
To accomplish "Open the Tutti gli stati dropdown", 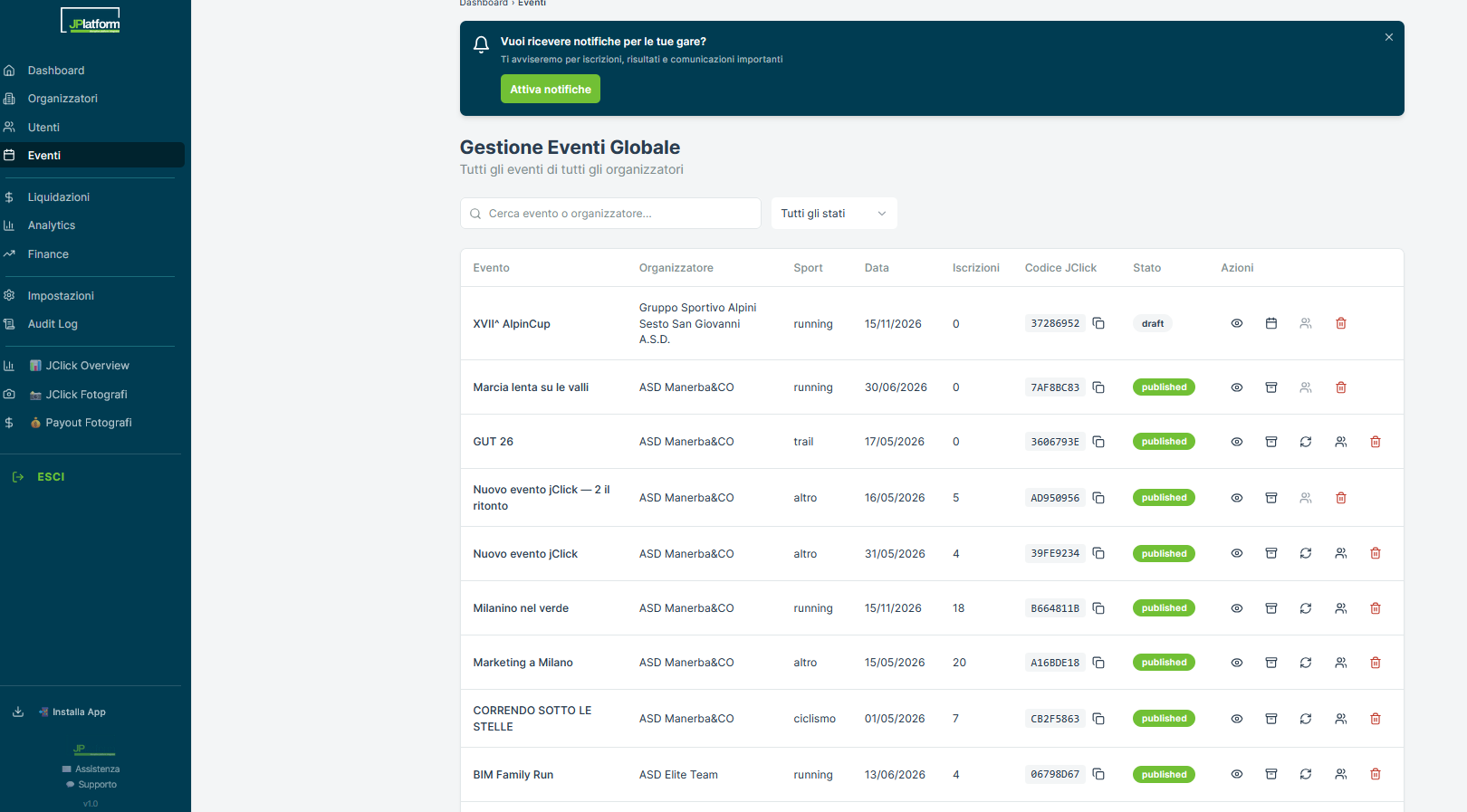I will pos(834,214).
